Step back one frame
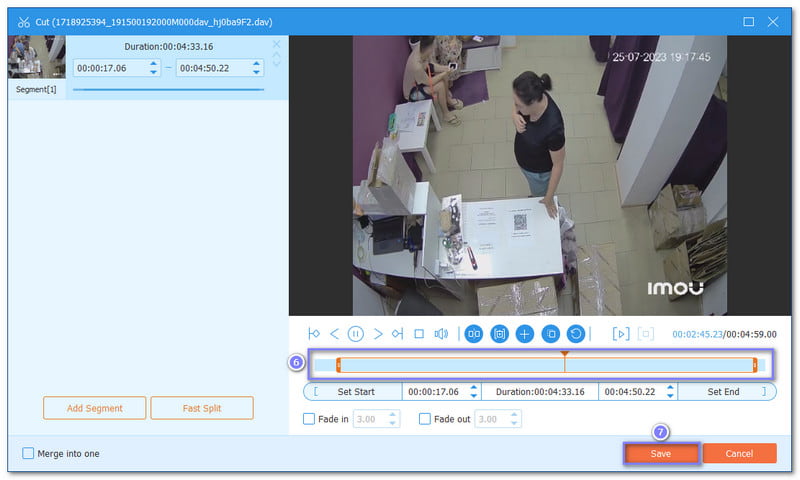 click(x=334, y=334)
